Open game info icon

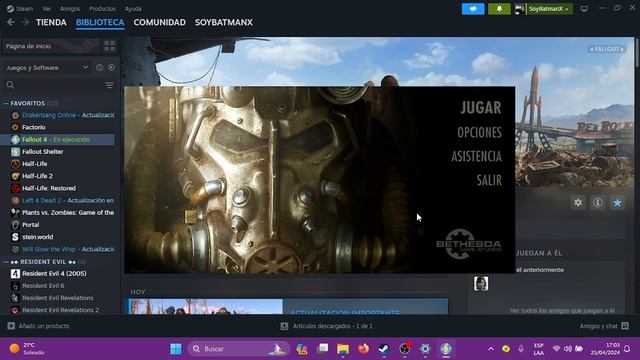(x=598, y=202)
